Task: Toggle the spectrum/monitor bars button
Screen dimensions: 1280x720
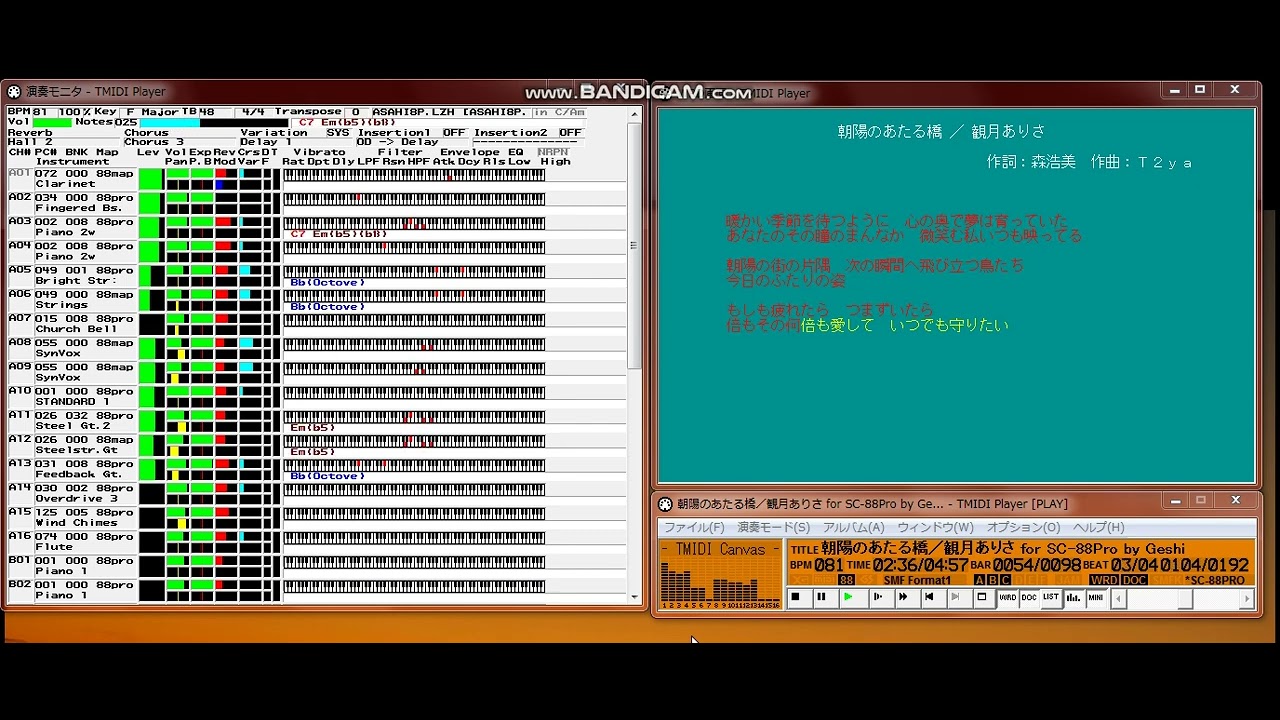Action: click(x=1073, y=597)
